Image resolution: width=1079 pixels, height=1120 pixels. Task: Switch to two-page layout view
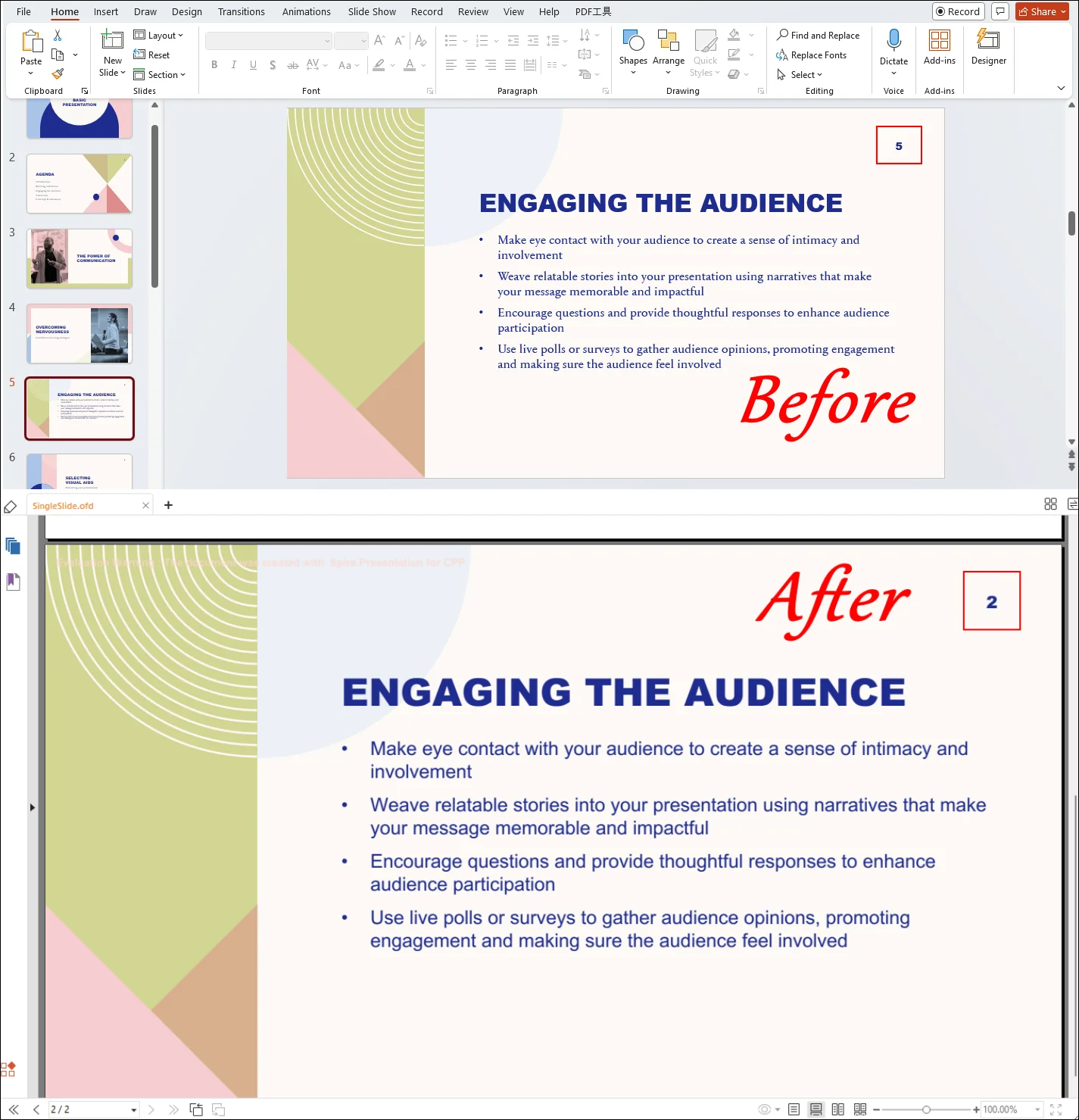coord(837,1109)
